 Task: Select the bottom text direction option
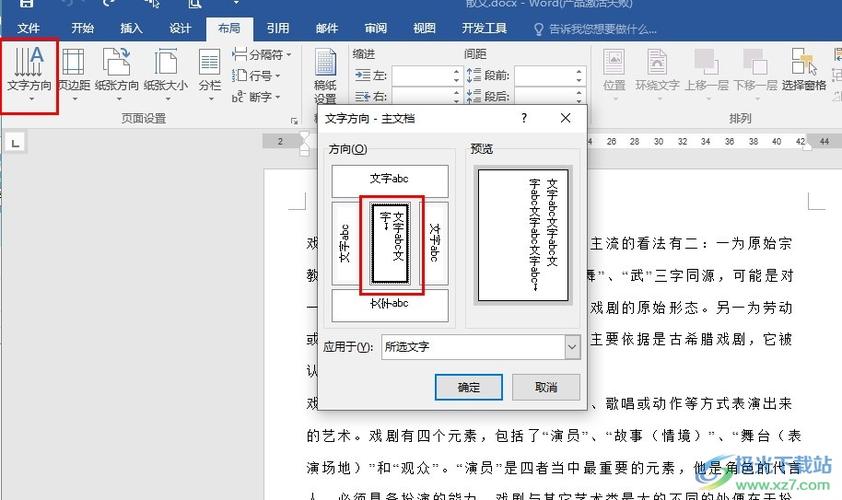pyautogui.click(x=390, y=306)
